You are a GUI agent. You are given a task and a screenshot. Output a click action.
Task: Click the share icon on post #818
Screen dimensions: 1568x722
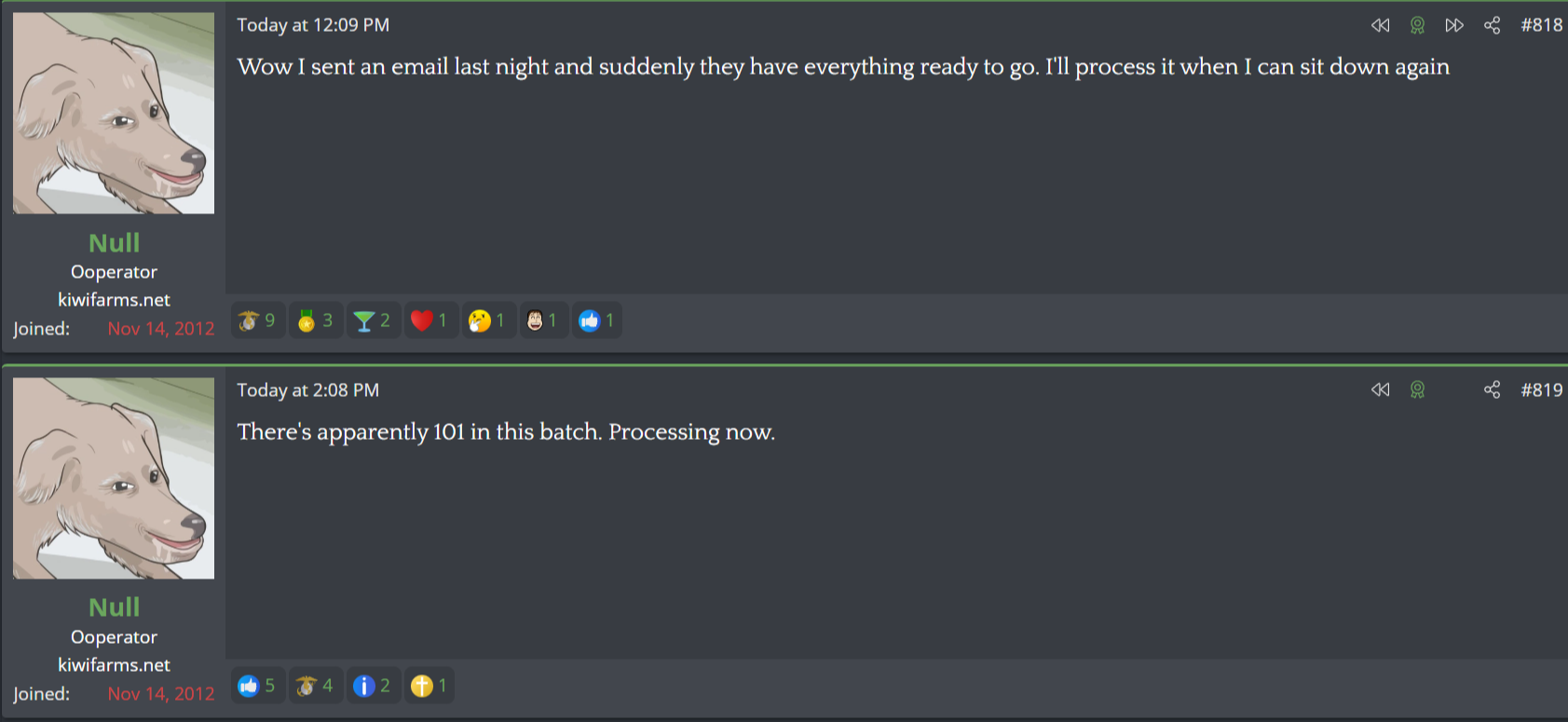pyautogui.click(x=1492, y=25)
